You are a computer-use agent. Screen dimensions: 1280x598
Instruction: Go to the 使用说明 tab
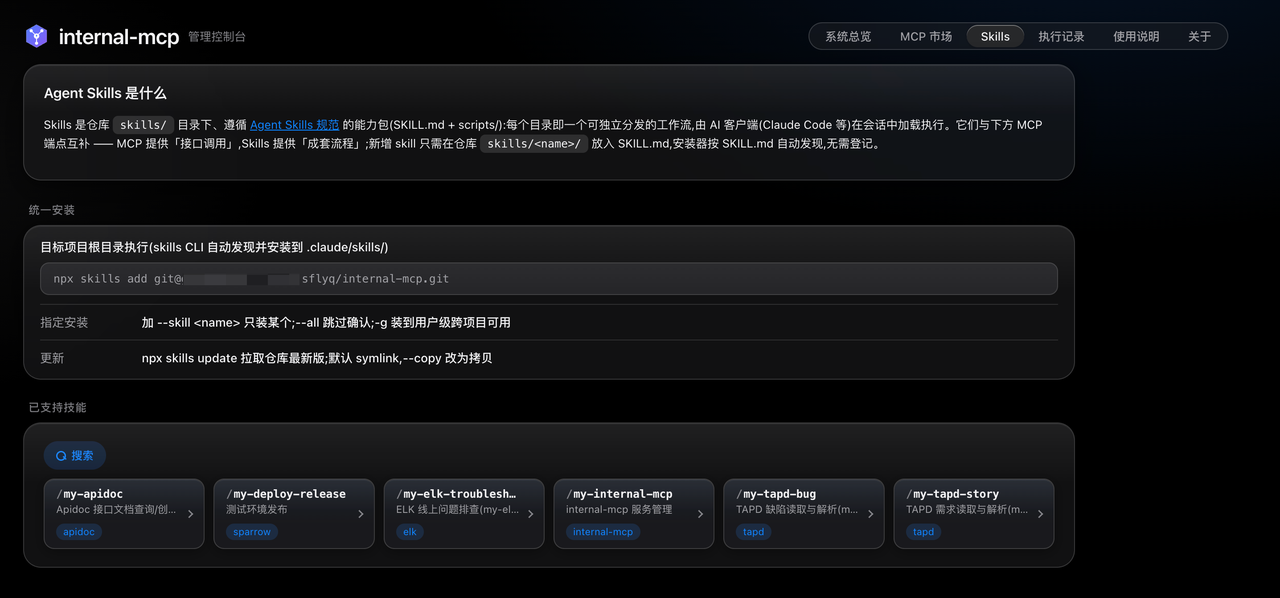point(1136,36)
